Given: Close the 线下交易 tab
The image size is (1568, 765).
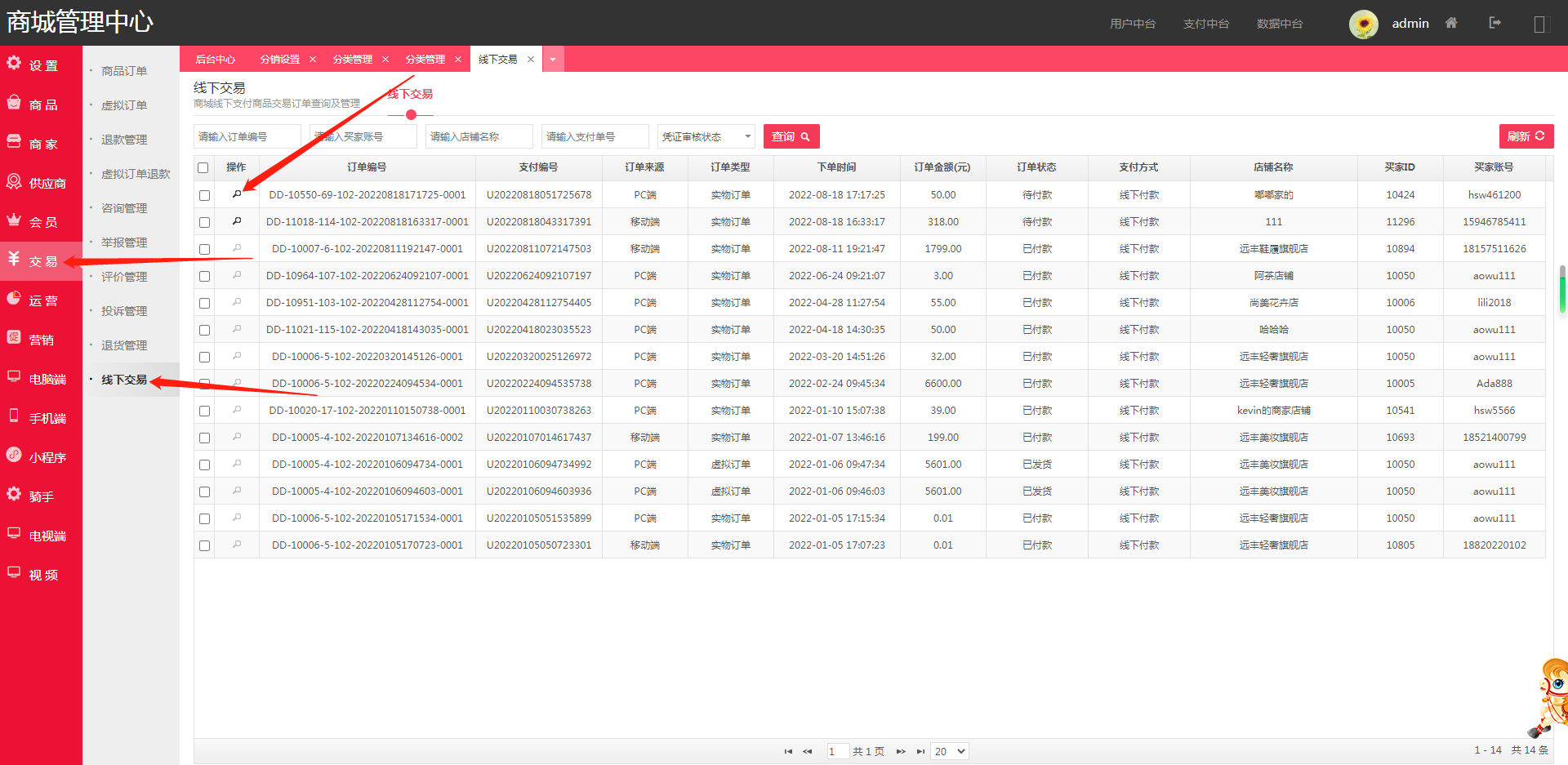Looking at the screenshot, I should pyautogui.click(x=531, y=59).
